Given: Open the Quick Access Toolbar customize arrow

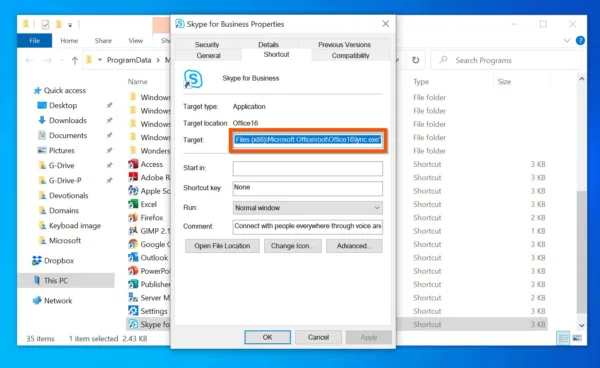Looking at the screenshot, I should click(70, 25).
